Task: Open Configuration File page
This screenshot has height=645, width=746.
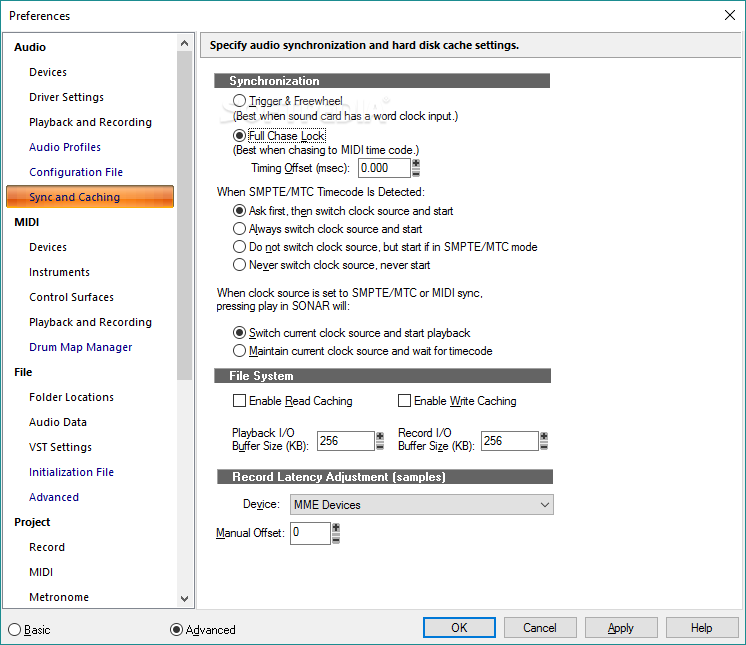Action: pyautogui.click(x=76, y=172)
